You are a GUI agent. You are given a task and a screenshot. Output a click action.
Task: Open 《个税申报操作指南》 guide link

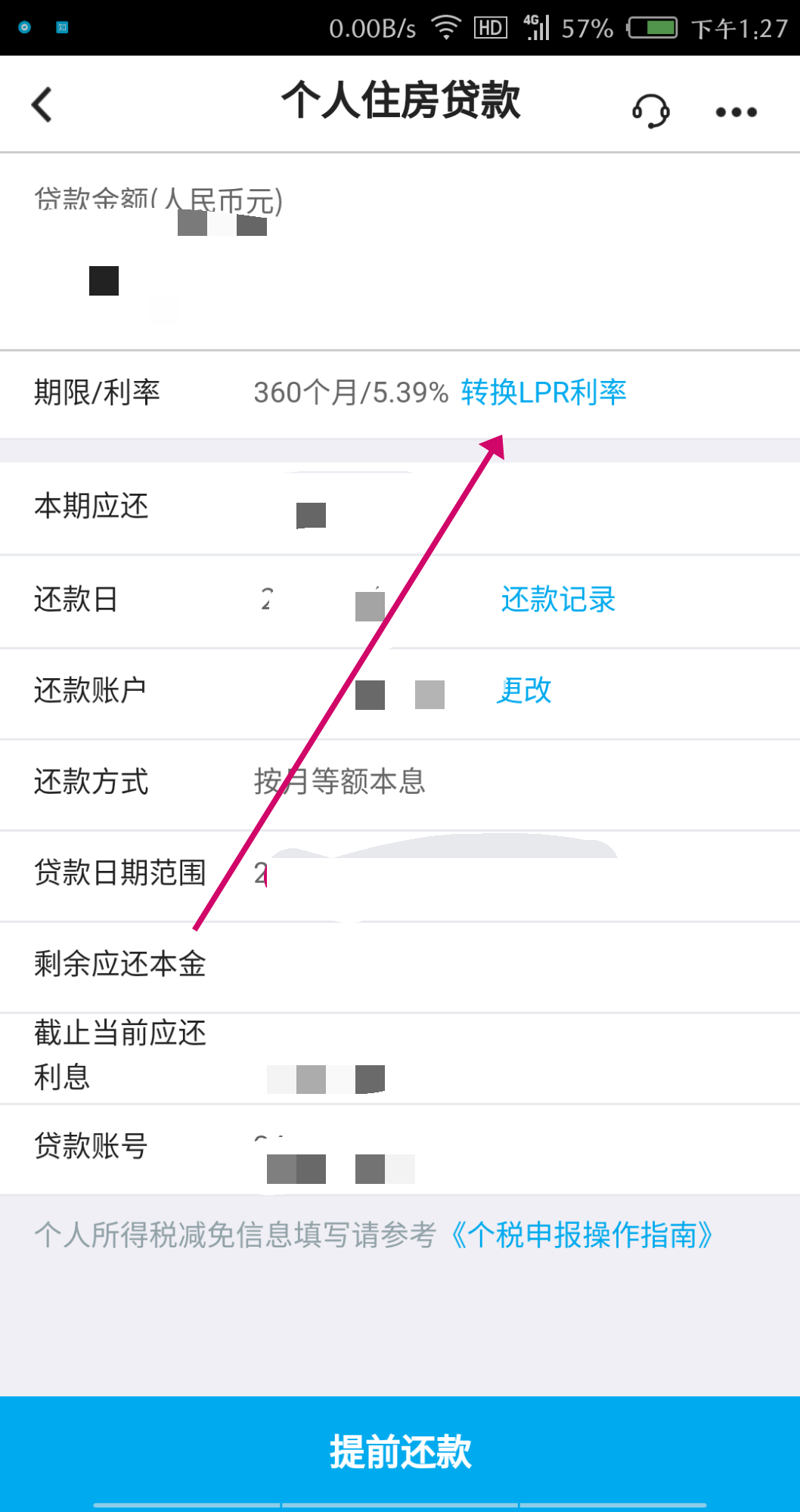(581, 1235)
